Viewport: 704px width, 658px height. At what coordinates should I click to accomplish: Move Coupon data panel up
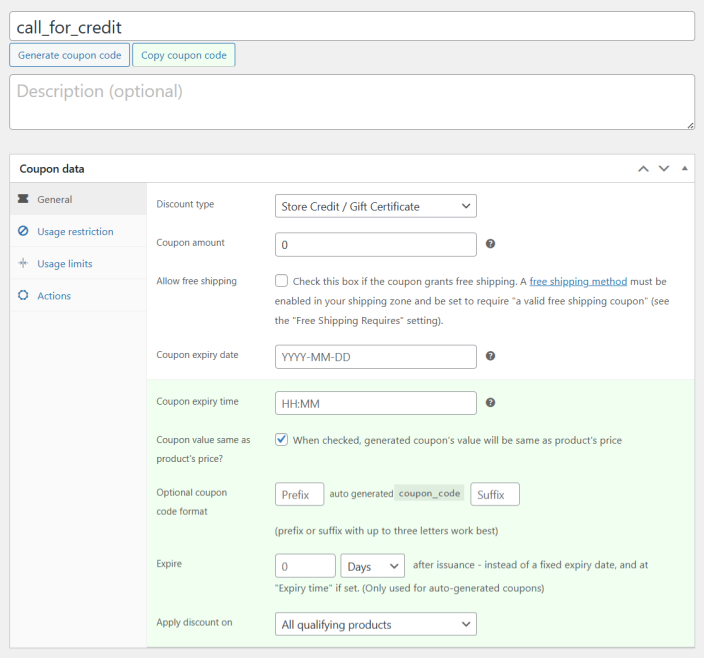pyautogui.click(x=644, y=169)
